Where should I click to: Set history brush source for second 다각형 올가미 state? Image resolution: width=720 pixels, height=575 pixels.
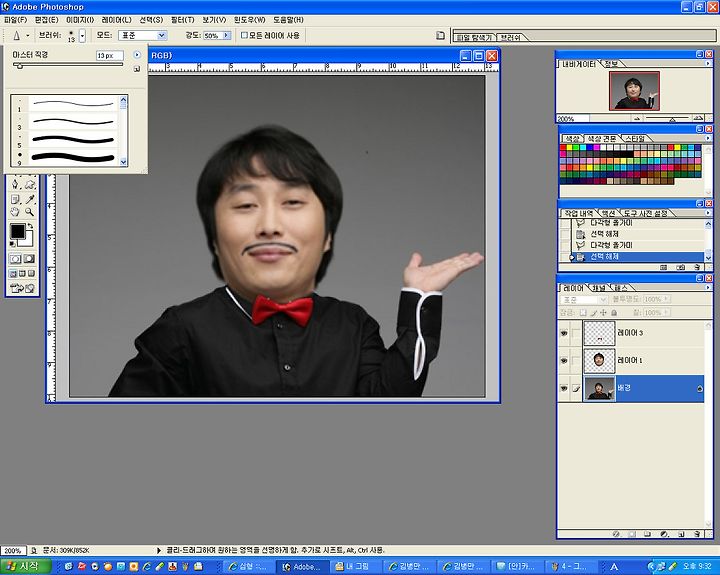565,245
